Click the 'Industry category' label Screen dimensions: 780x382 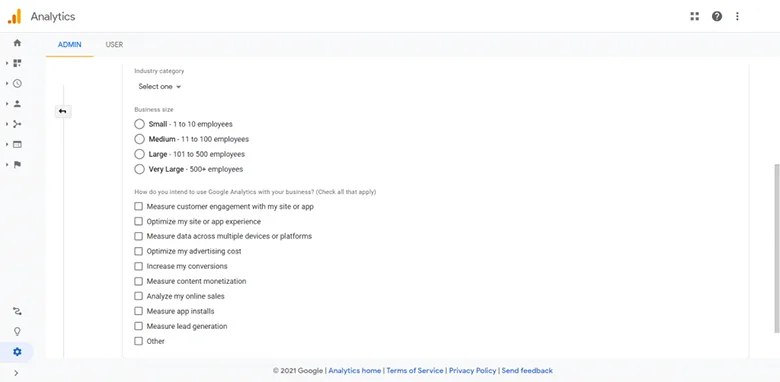coord(159,71)
